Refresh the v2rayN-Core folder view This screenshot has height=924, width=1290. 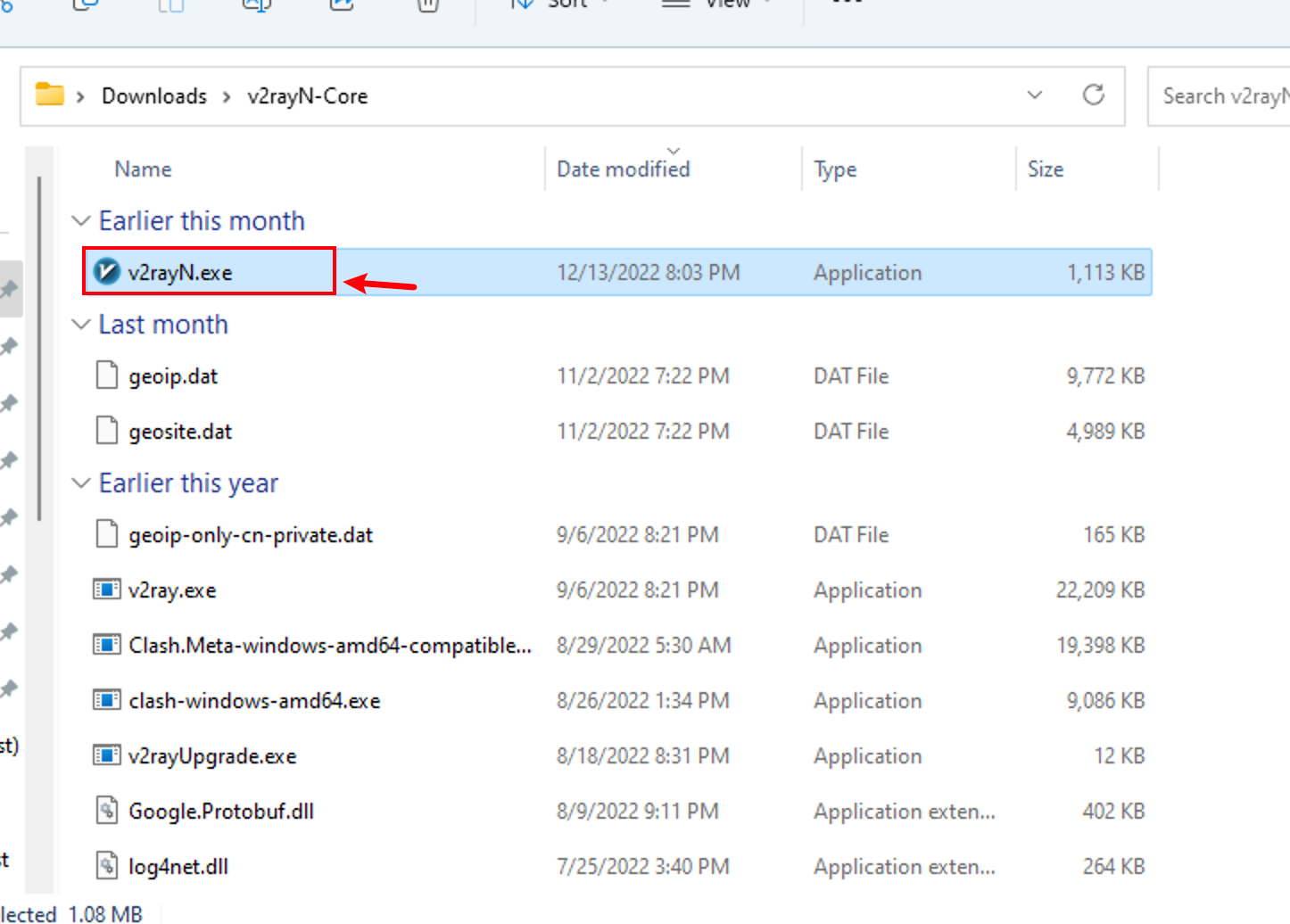tap(1094, 95)
